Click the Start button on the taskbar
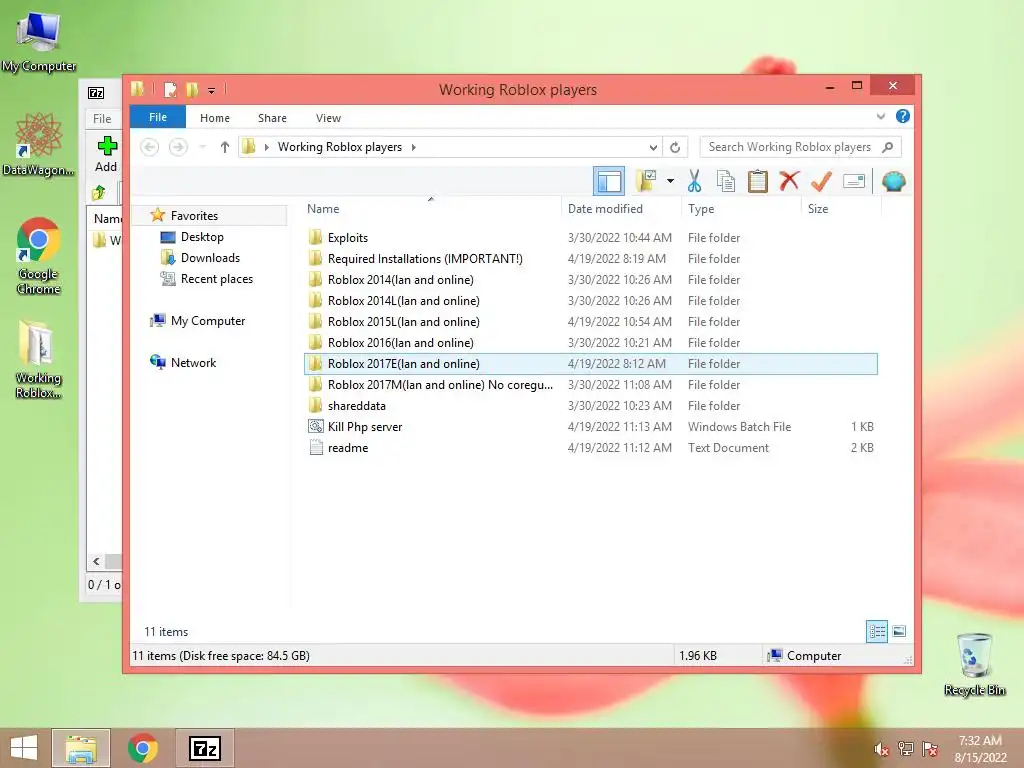 coord(24,748)
